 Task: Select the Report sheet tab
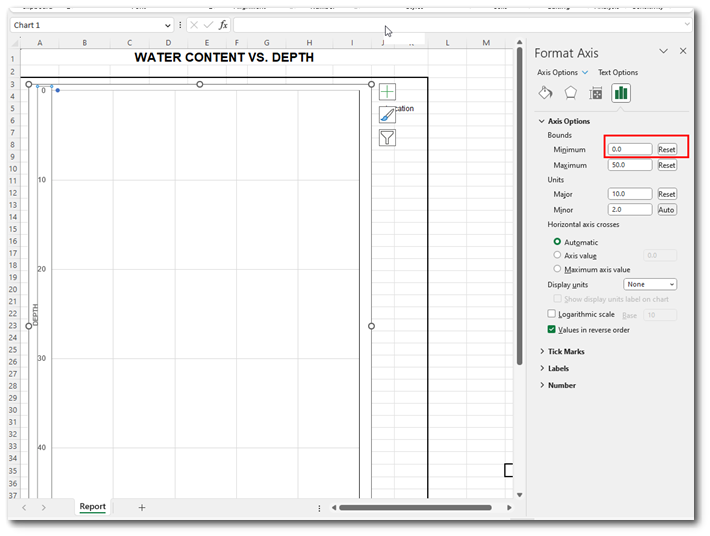[93, 507]
